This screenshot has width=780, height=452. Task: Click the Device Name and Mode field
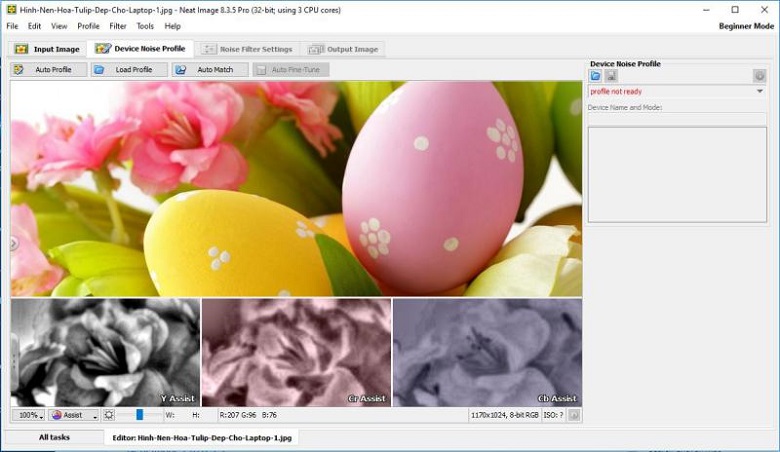click(677, 118)
